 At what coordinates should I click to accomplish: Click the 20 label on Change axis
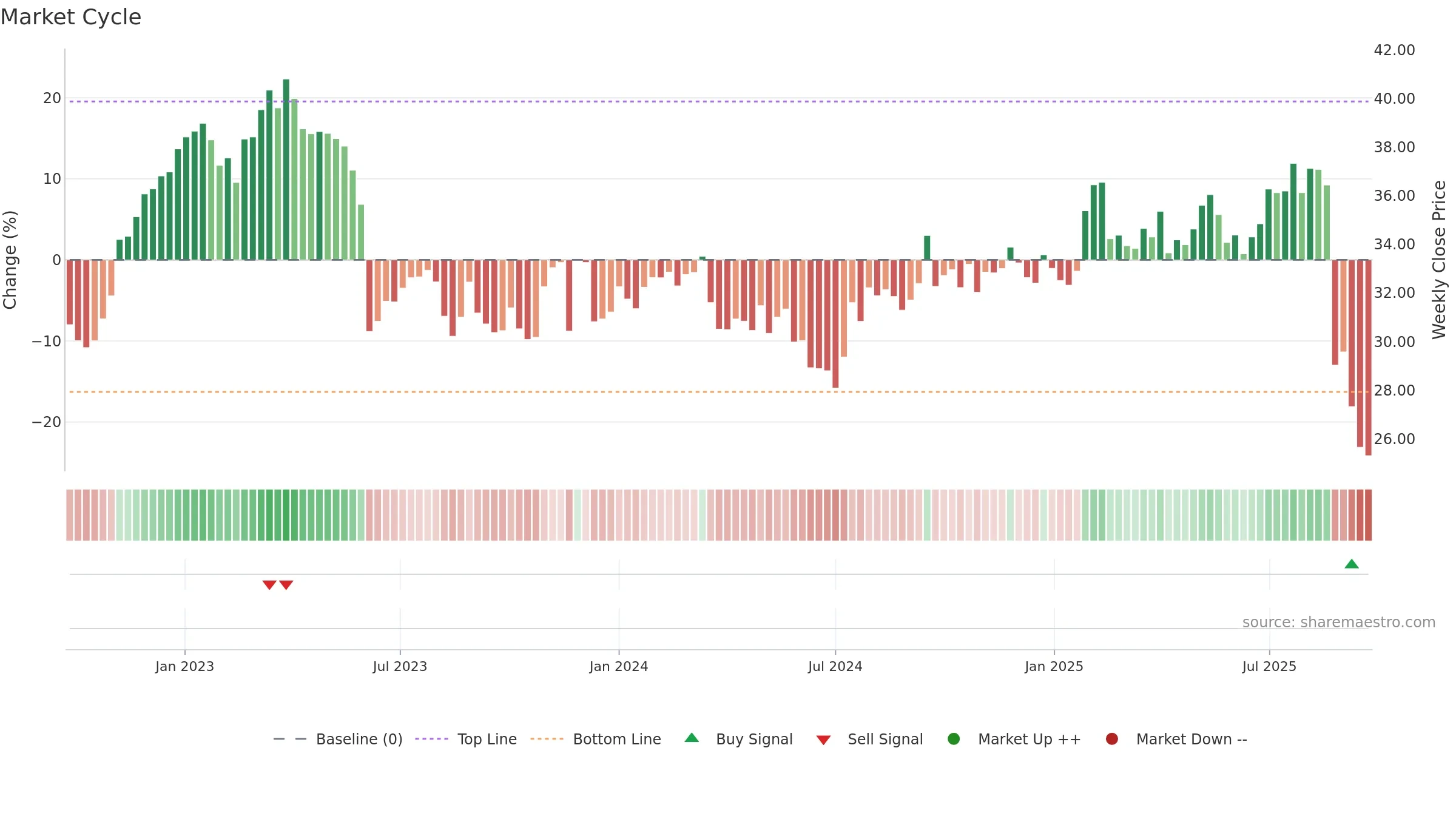pos(52,98)
